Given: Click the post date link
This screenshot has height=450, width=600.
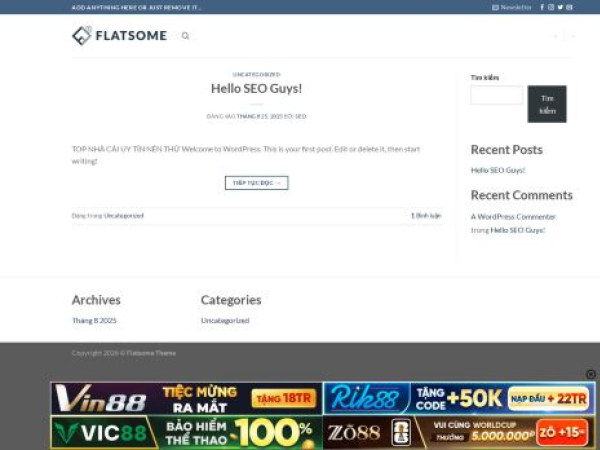Looking at the screenshot, I should point(259,116).
